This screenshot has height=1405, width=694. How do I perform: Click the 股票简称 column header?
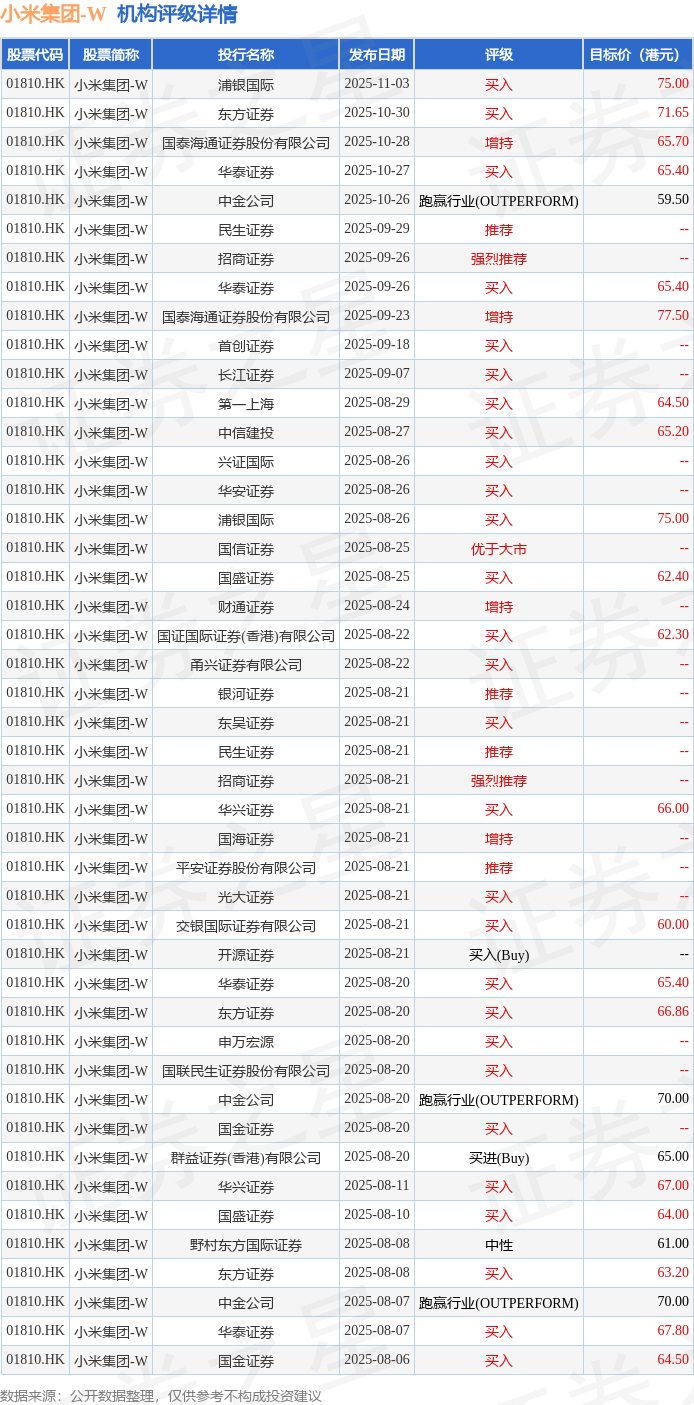[111, 55]
